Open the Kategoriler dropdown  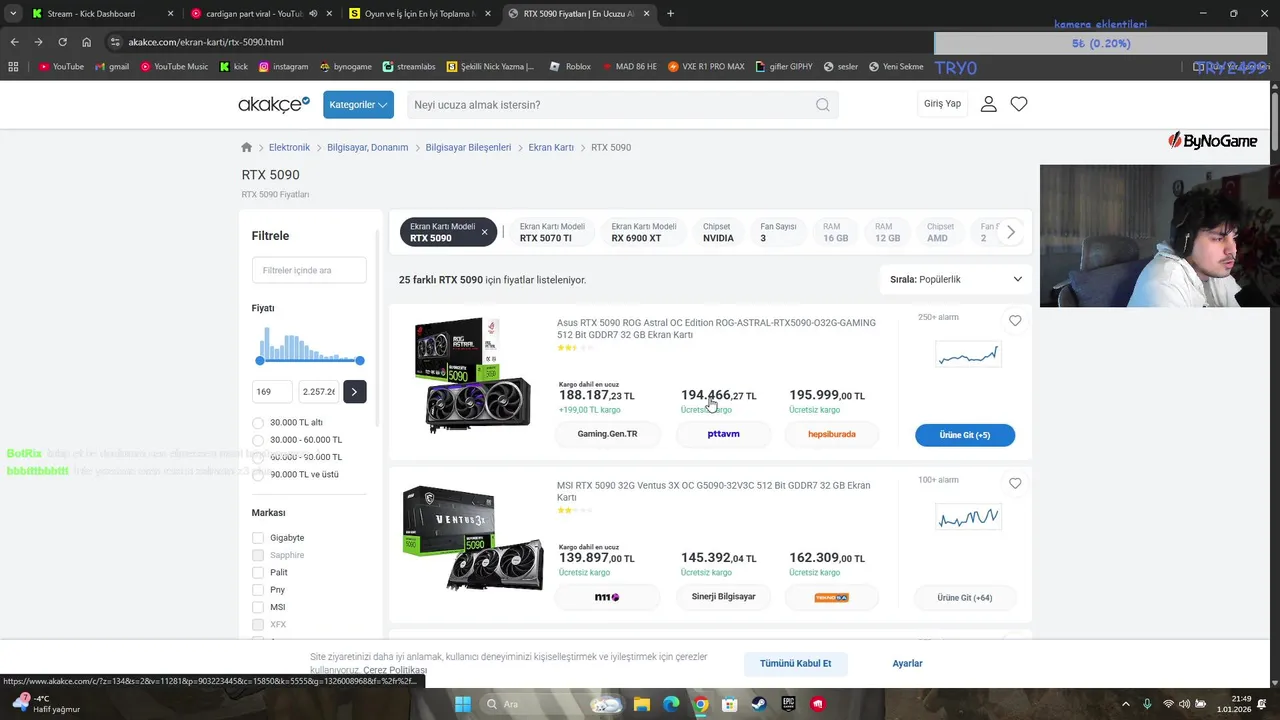click(x=358, y=105)
